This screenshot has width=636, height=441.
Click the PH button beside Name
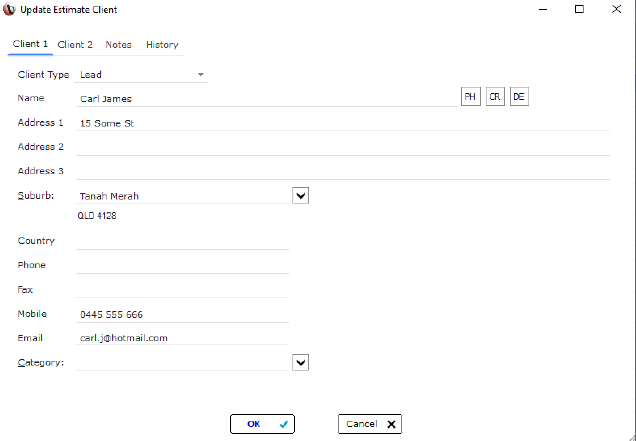pyautogui.click(x=471, y=97)
